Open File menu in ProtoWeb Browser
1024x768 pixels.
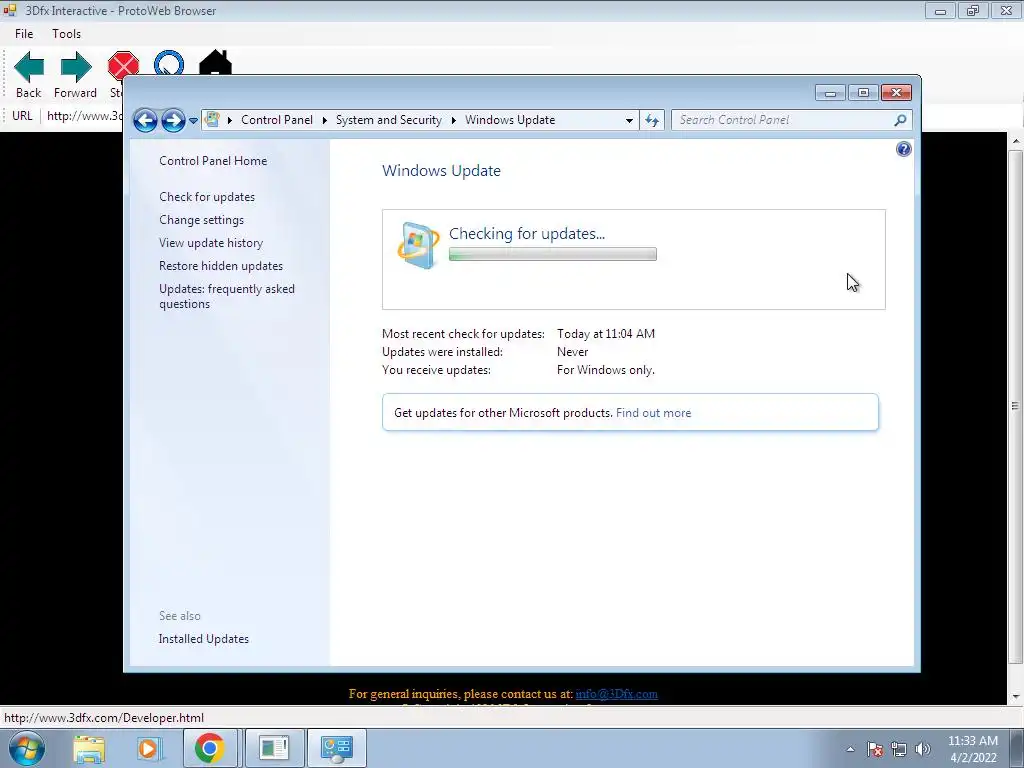point(24,34)
